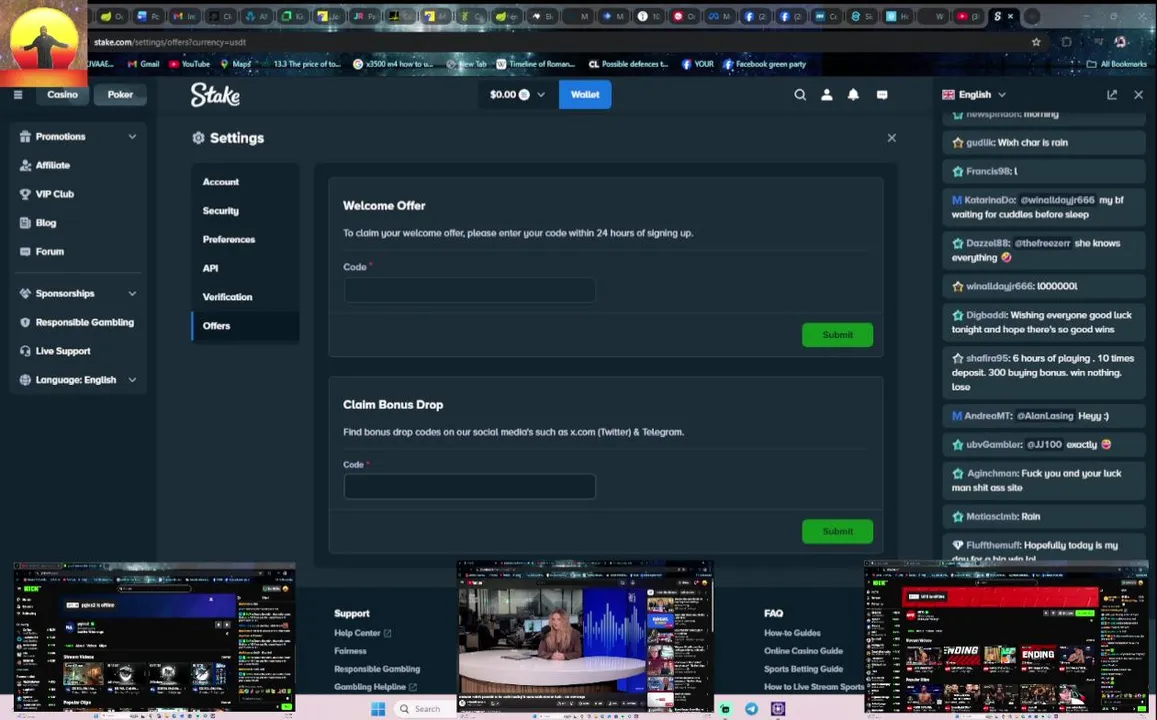Image resolution: width=1157 pixels, height=720 pixels.
Task: Click the Language globe icon
Action: [25, 380]
